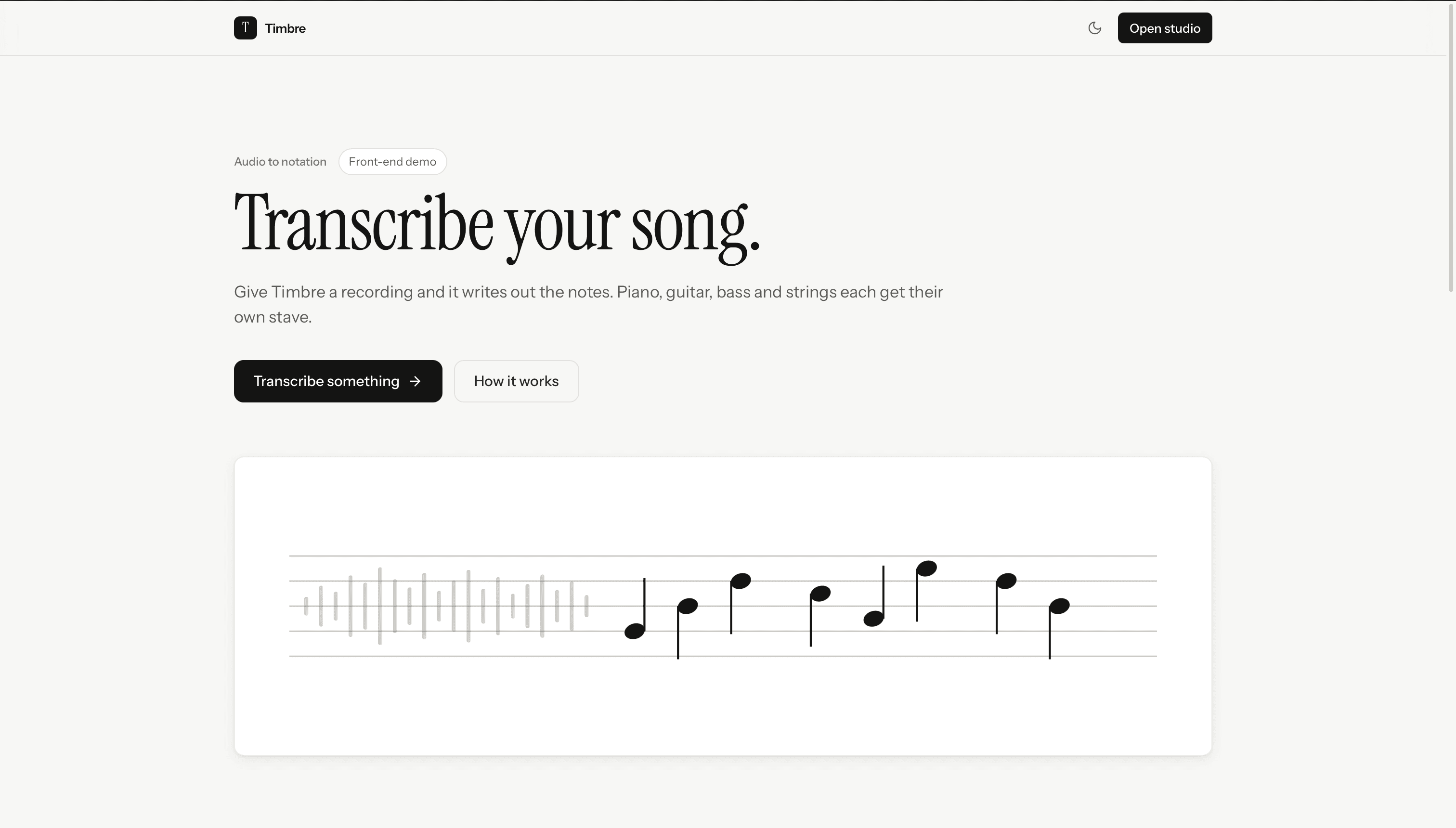1456x828 pixels.
Task: Click the music stave illustration card
Action: [723, 606]
